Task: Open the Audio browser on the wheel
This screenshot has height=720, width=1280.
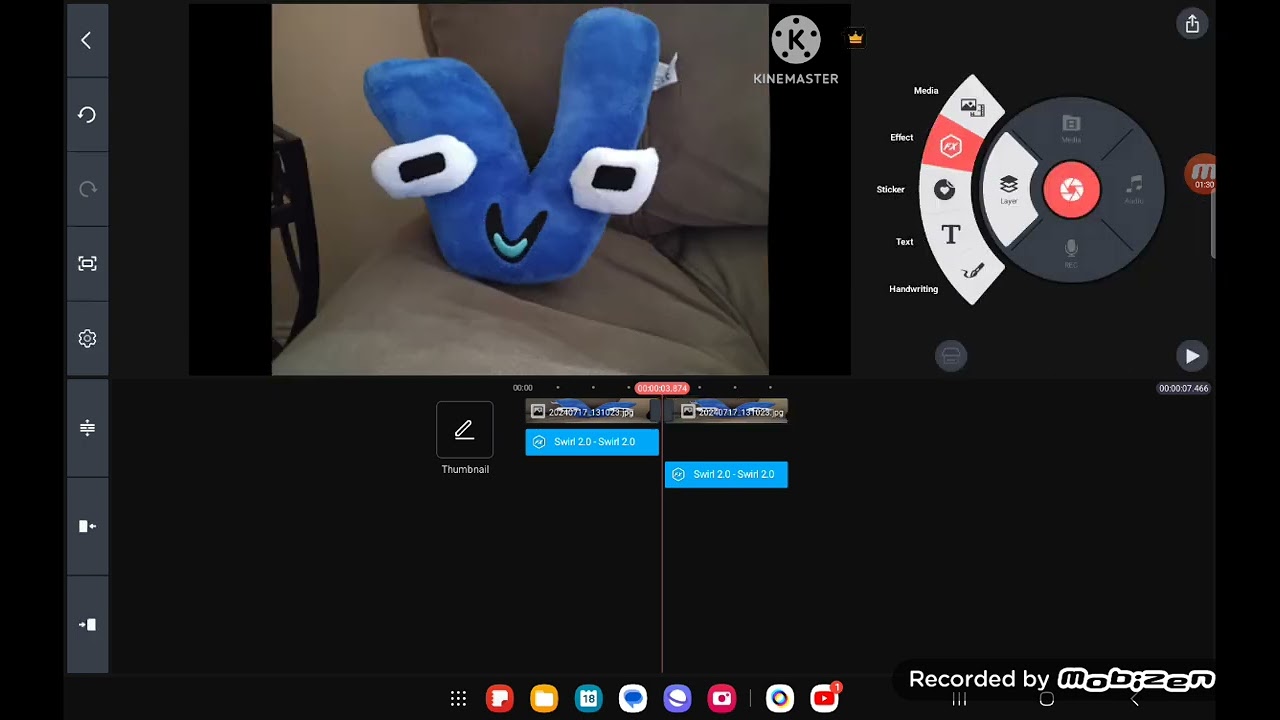Action: 1134,189
